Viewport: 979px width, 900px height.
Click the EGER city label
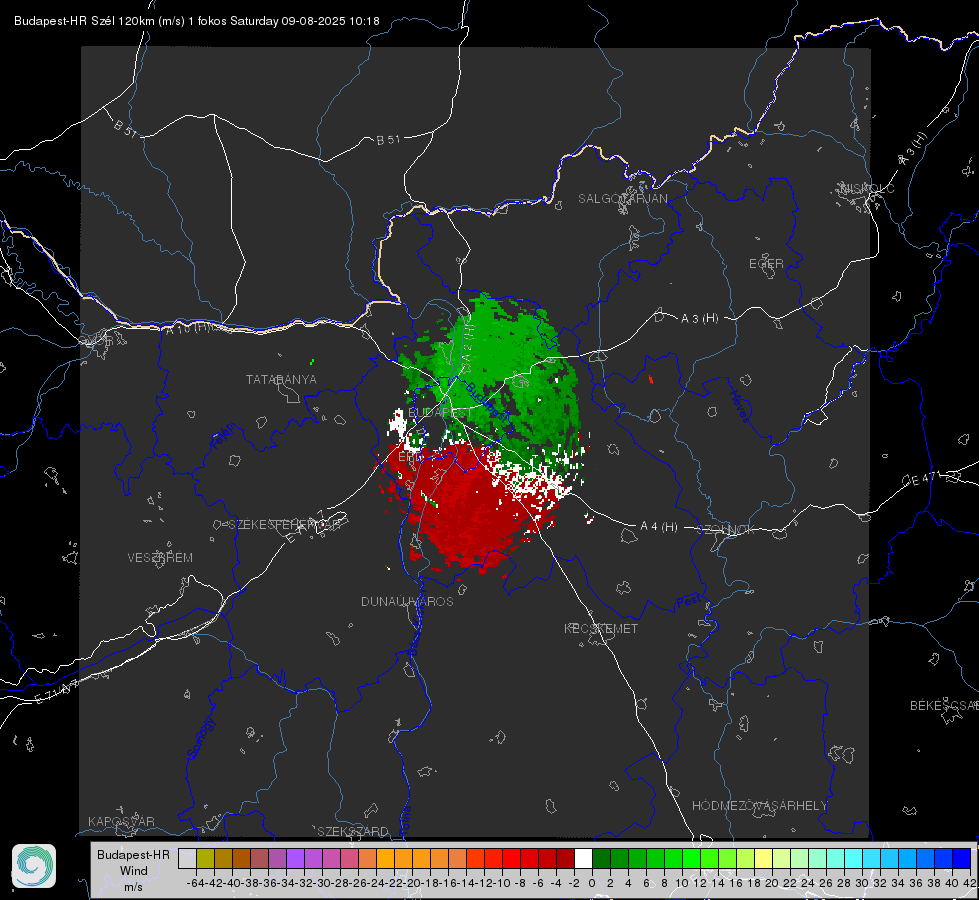pos(766,264)
